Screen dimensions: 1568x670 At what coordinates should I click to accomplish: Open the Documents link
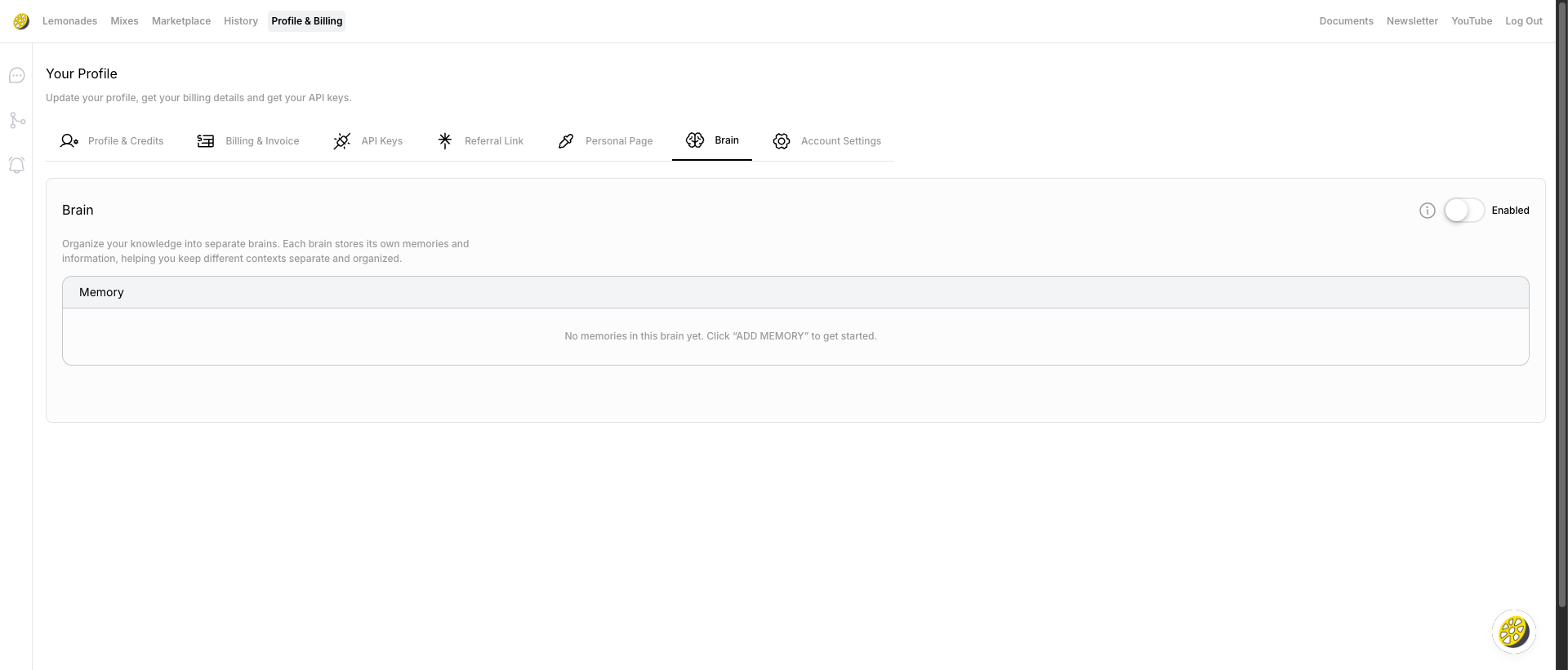pos(1346,21)
